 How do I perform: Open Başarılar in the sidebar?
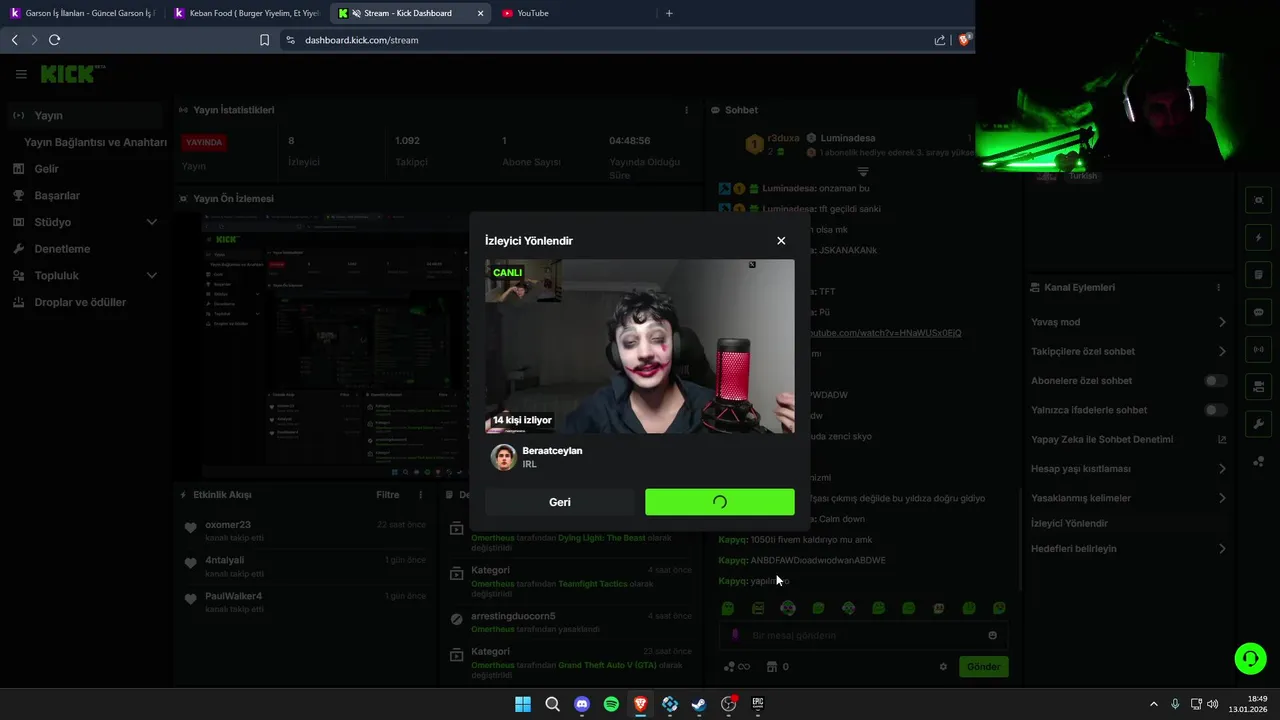[57, 196]
